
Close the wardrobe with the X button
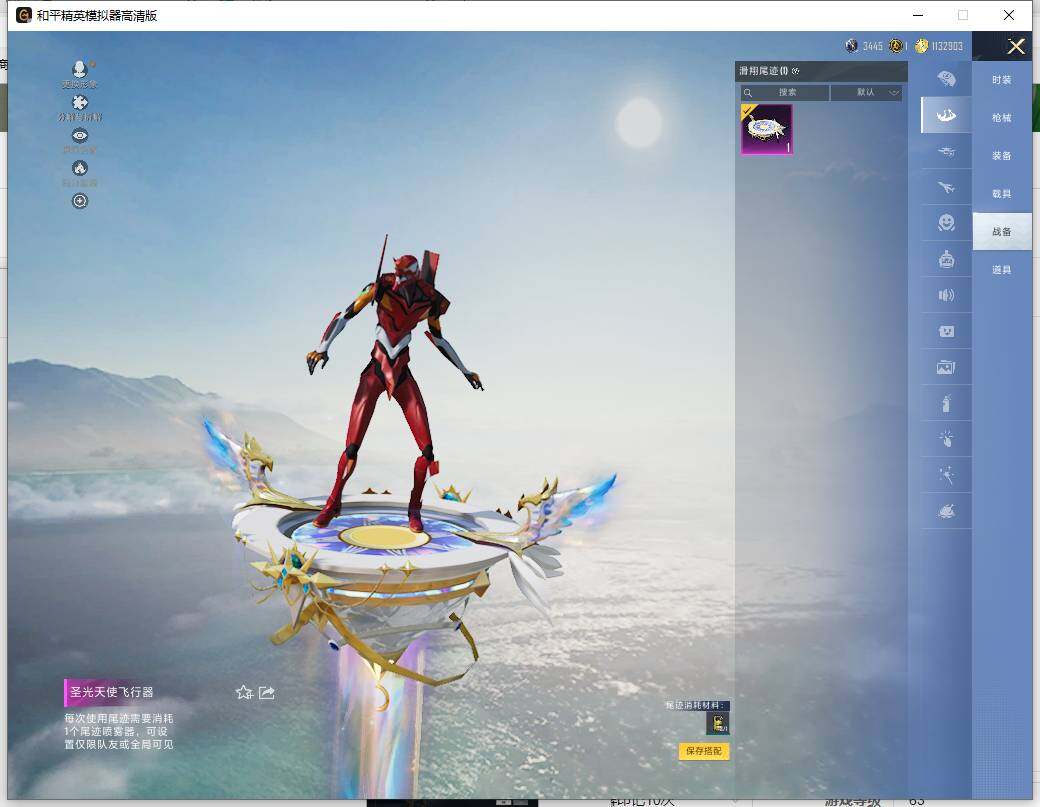tap(1016, 47)
